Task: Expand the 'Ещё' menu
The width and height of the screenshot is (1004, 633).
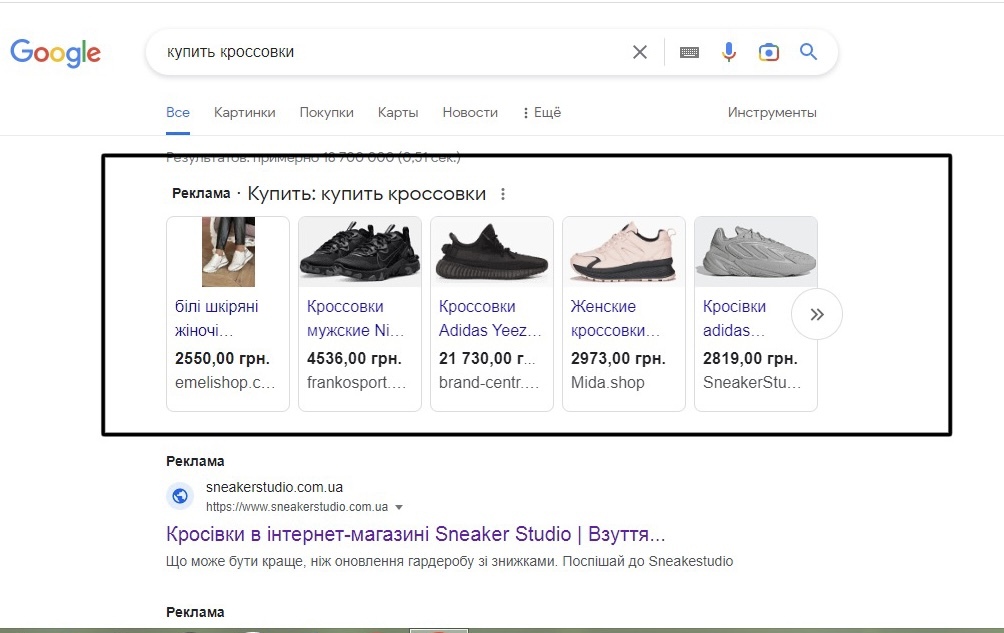Action: click(542, 113)
